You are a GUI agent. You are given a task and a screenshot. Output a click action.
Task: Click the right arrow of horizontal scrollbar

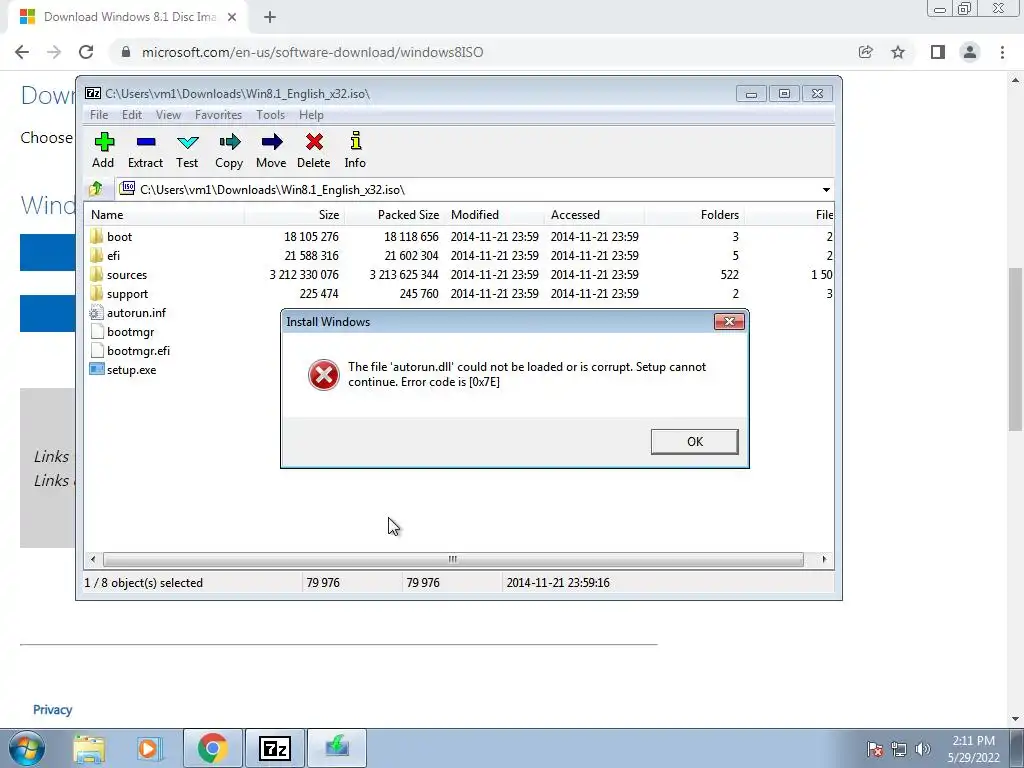[824, 560]
